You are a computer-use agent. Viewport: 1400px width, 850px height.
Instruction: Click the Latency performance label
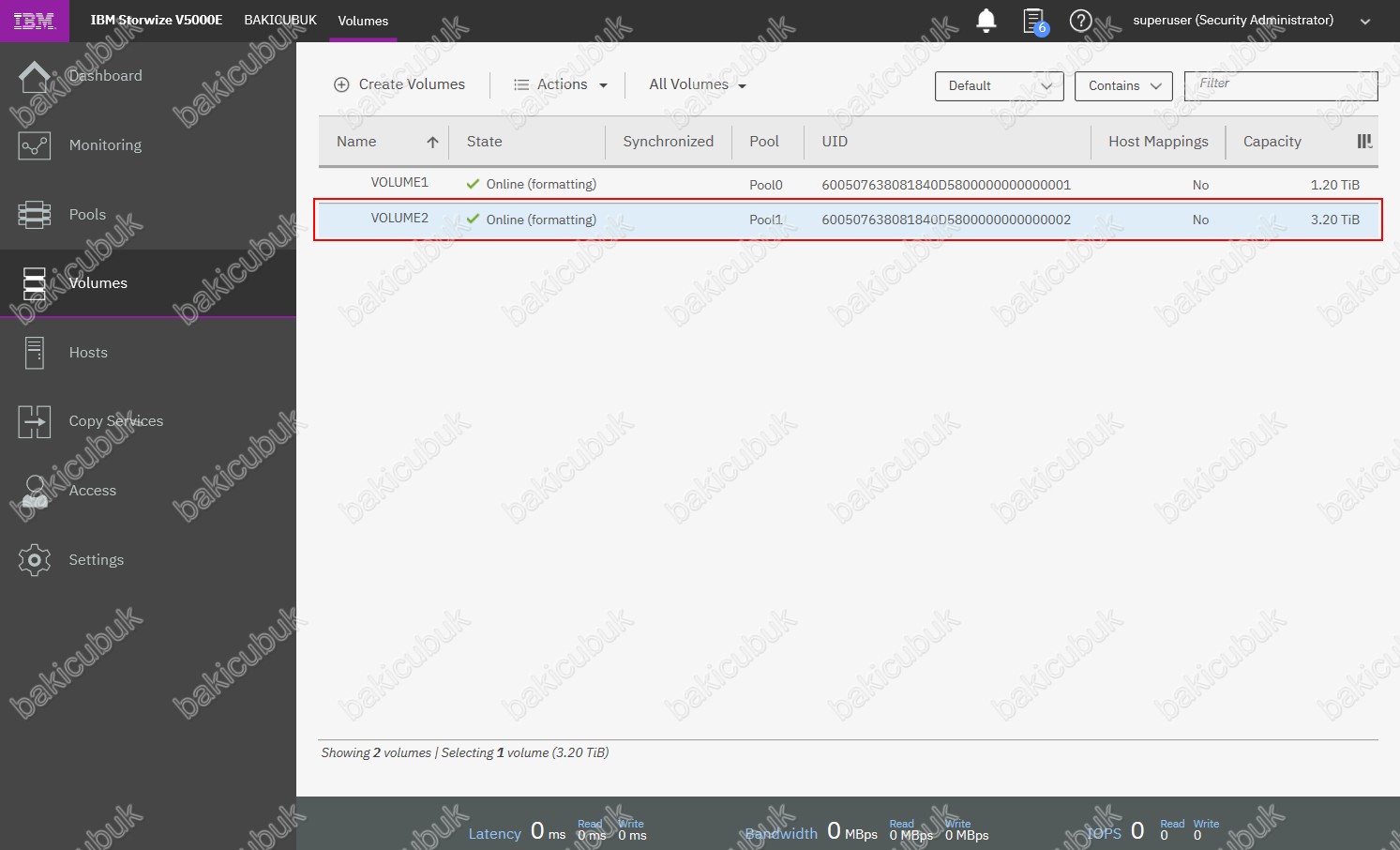tap(494, 833)
